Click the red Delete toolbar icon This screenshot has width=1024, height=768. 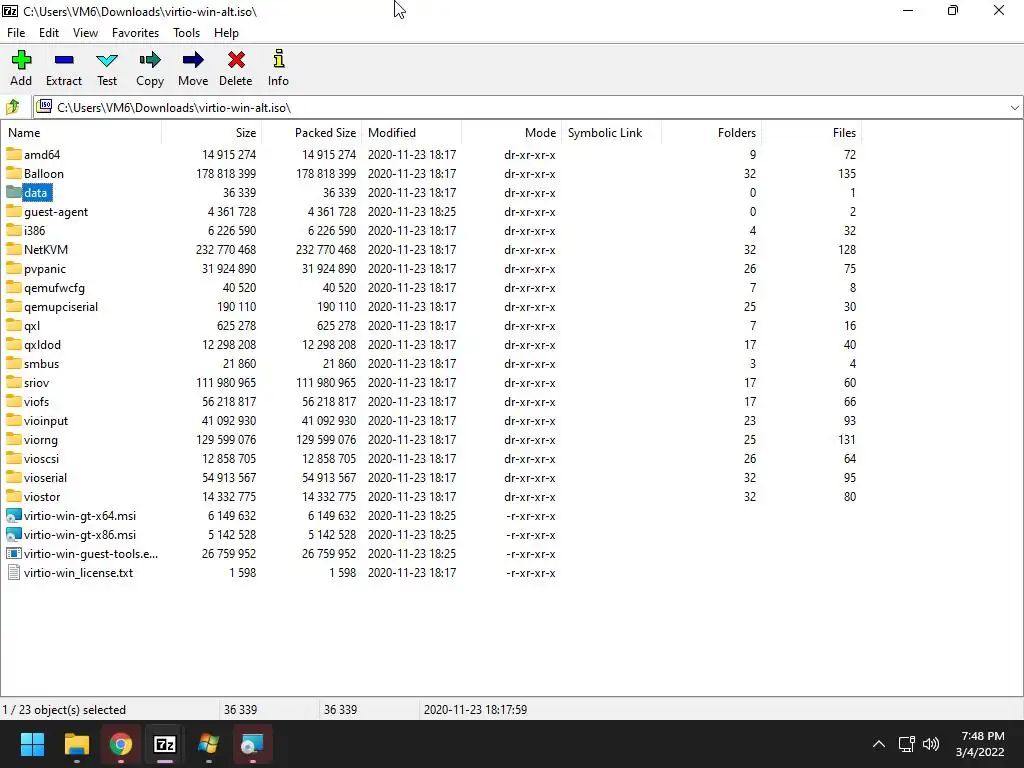(236, 60)
